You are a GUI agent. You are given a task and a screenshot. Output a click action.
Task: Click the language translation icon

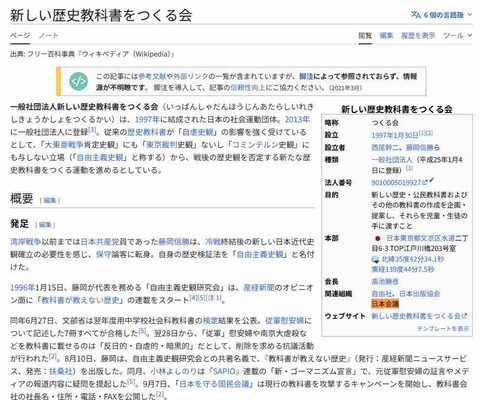[x=416, y=15]
